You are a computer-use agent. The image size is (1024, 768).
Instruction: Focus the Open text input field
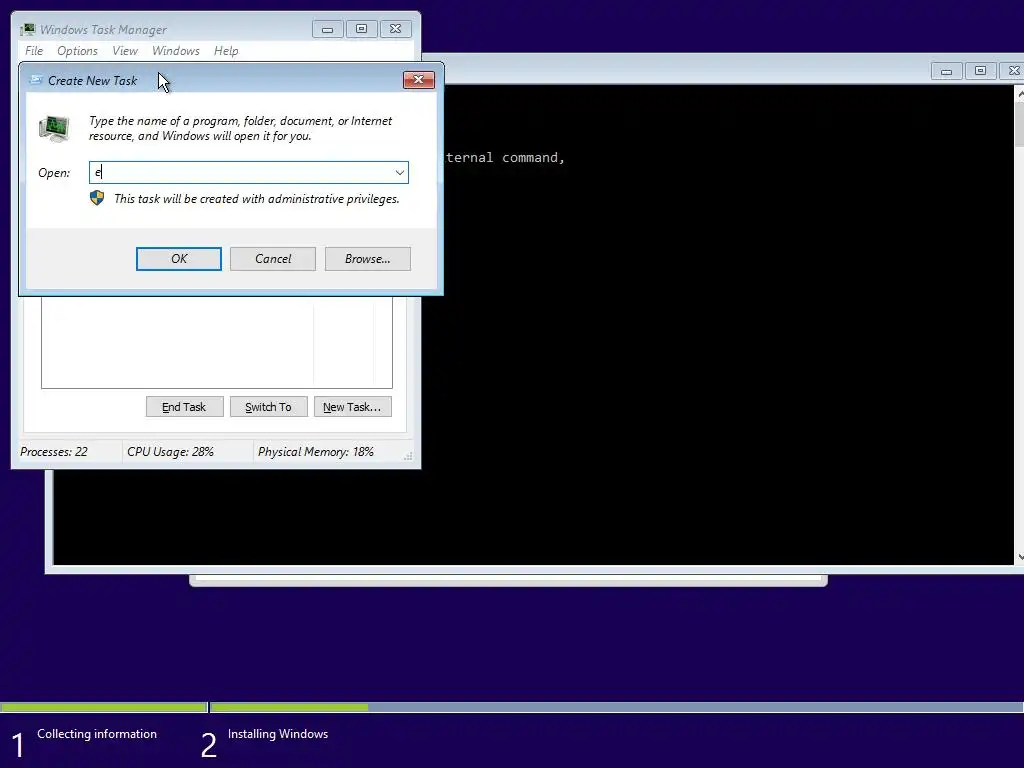(x=248, y=172)
